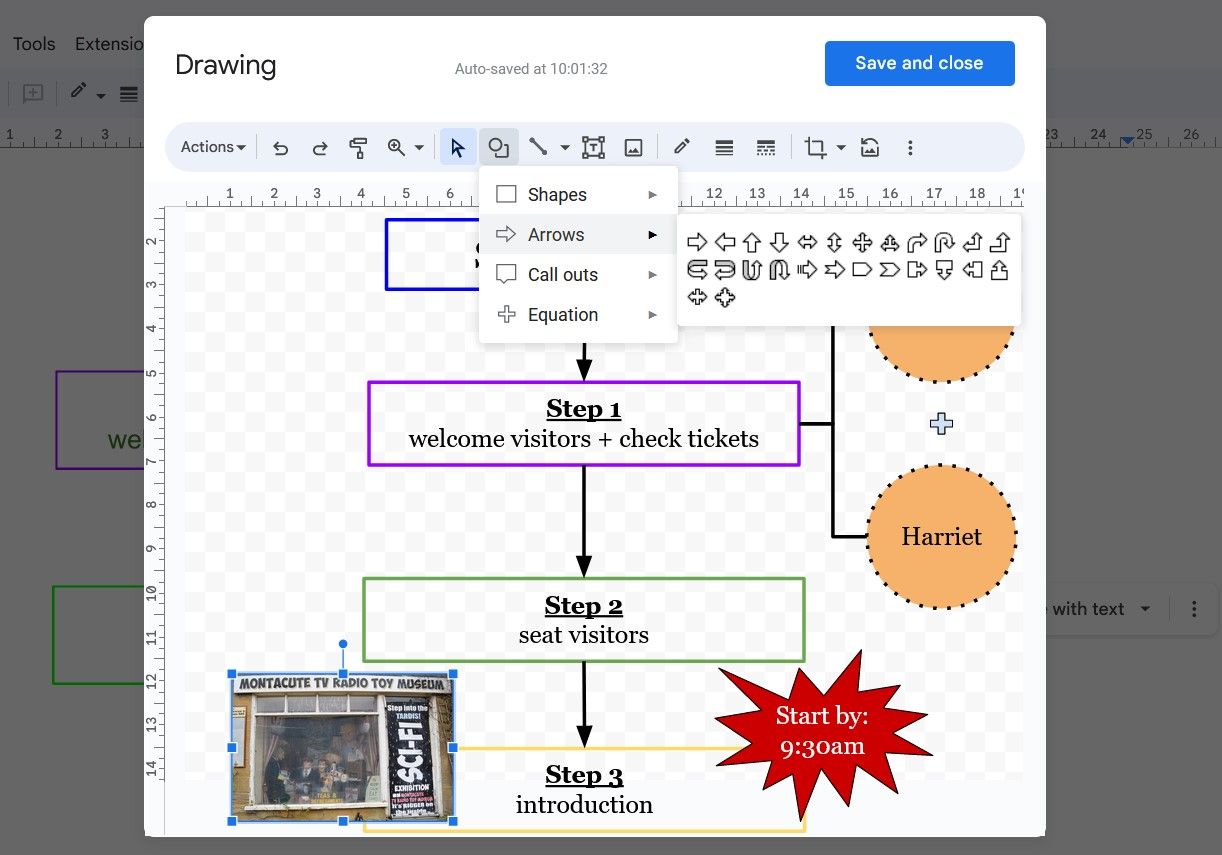Click the Insert image icon
The image size is (1222, 855).
coord(633,147)
